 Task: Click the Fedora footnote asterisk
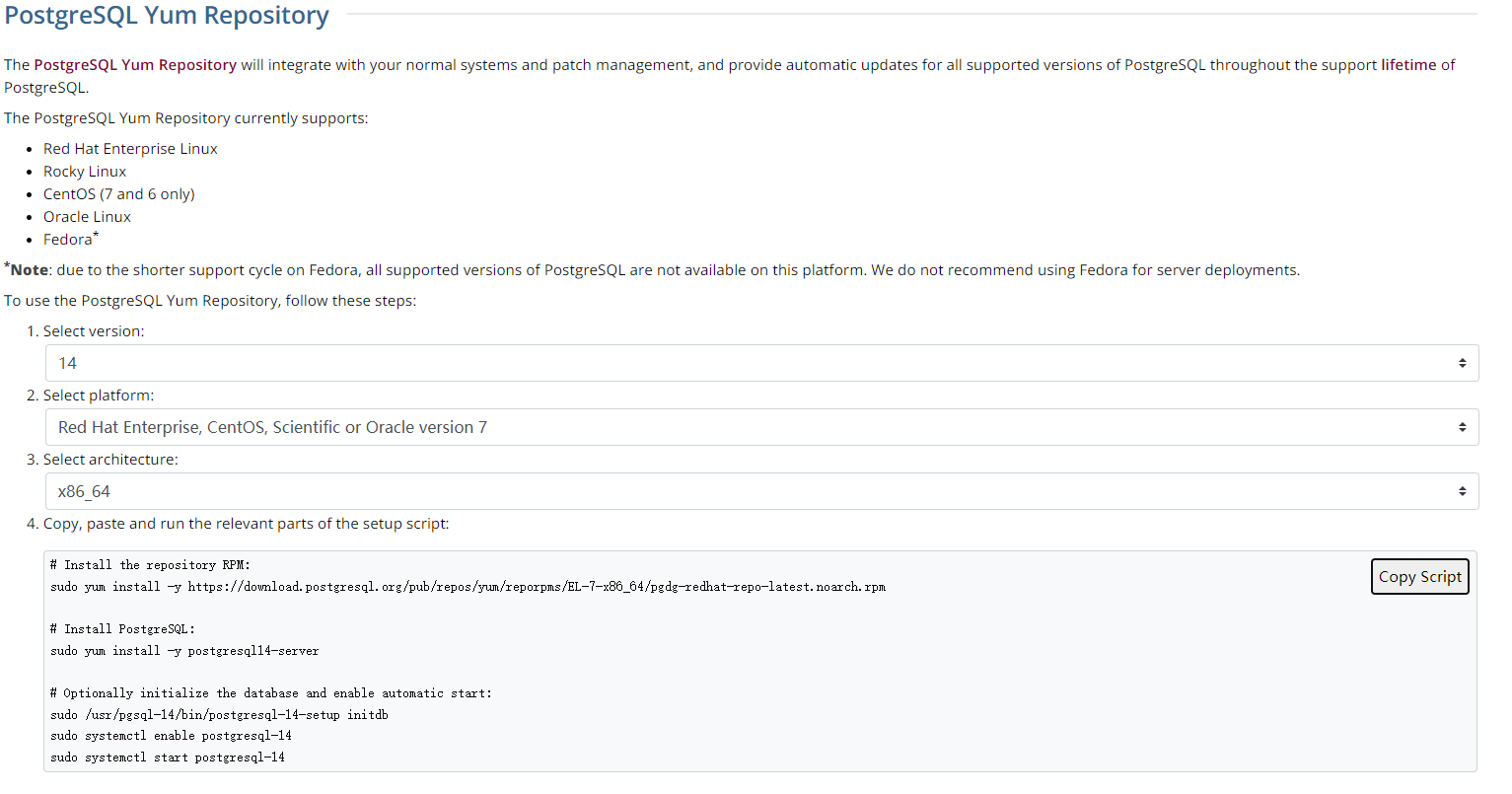(x=96, y=233)
